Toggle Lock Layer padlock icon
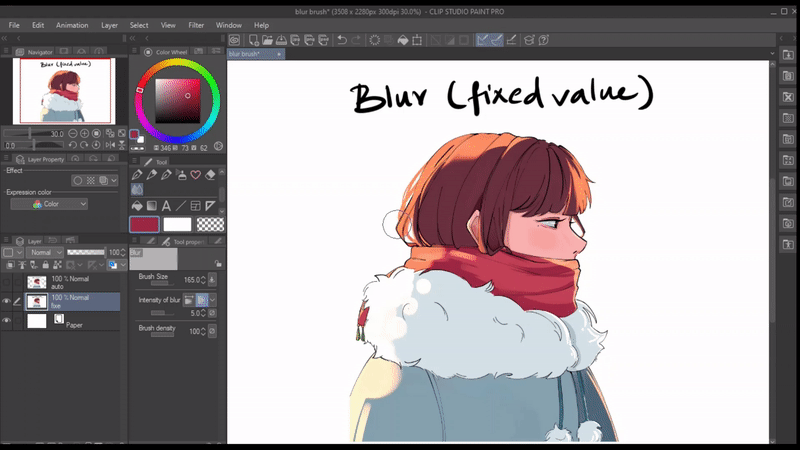The width and height of the screenshot is (800, 450). tap(46, 265)
